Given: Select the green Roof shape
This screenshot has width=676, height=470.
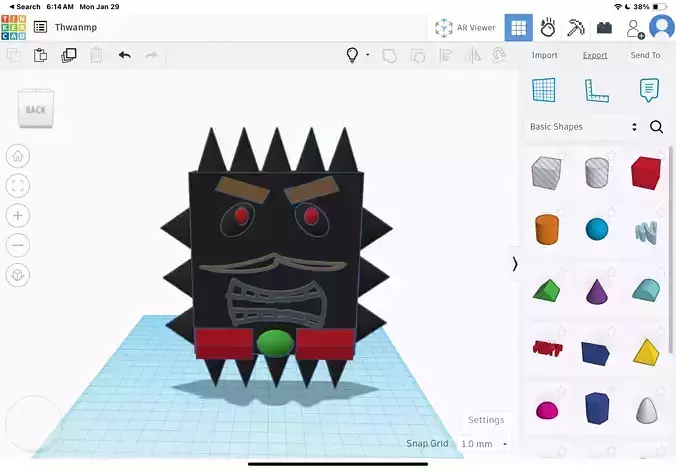Looking at the screenshot, I should 546,289.
